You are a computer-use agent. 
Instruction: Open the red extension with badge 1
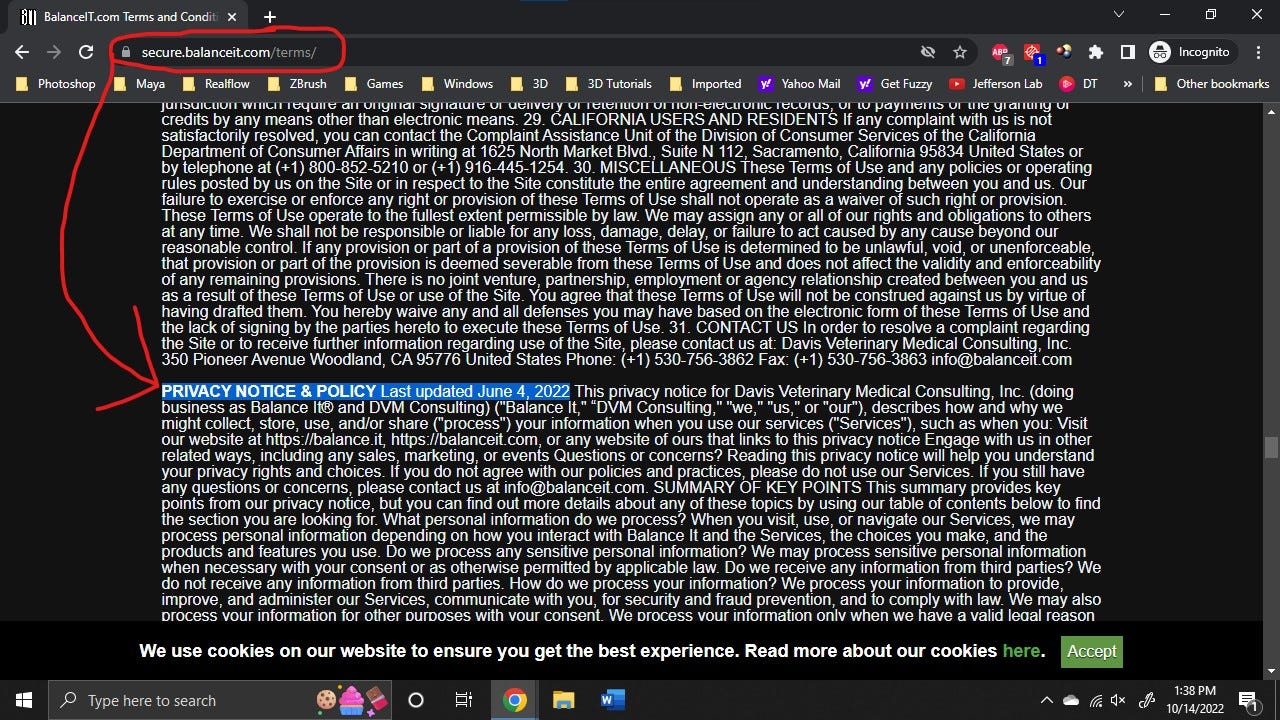tap(1033, 52)
